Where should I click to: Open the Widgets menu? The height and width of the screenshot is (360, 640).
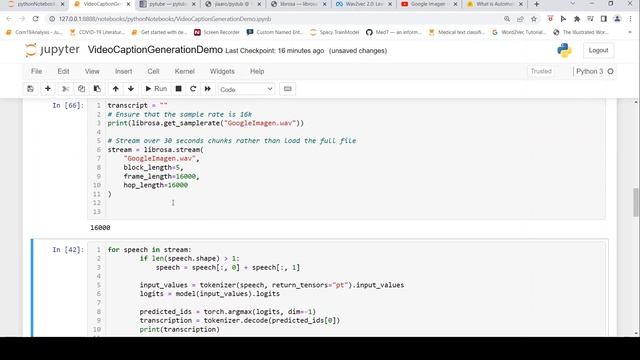(222, 71)
